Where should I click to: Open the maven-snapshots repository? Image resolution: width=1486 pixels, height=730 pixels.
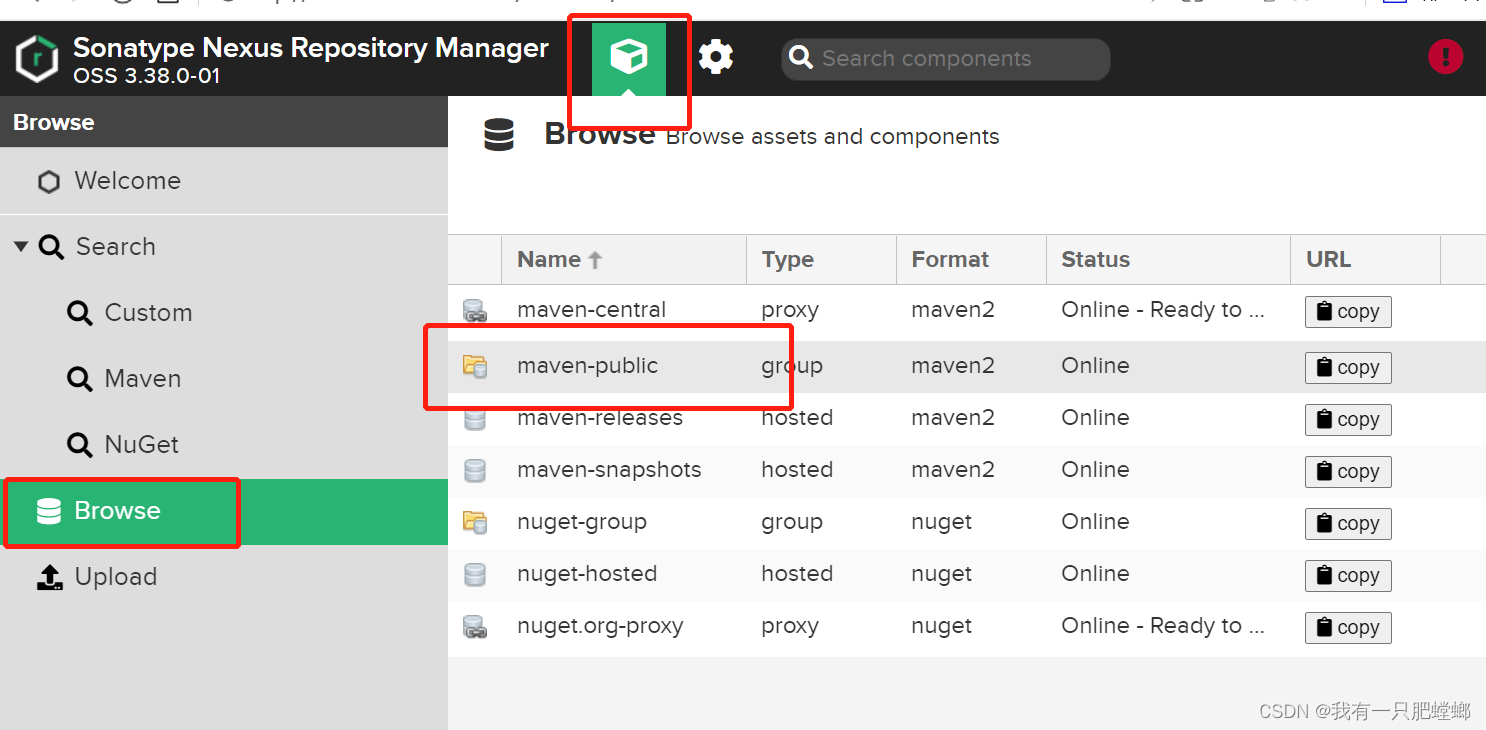[x=609, y=470]
